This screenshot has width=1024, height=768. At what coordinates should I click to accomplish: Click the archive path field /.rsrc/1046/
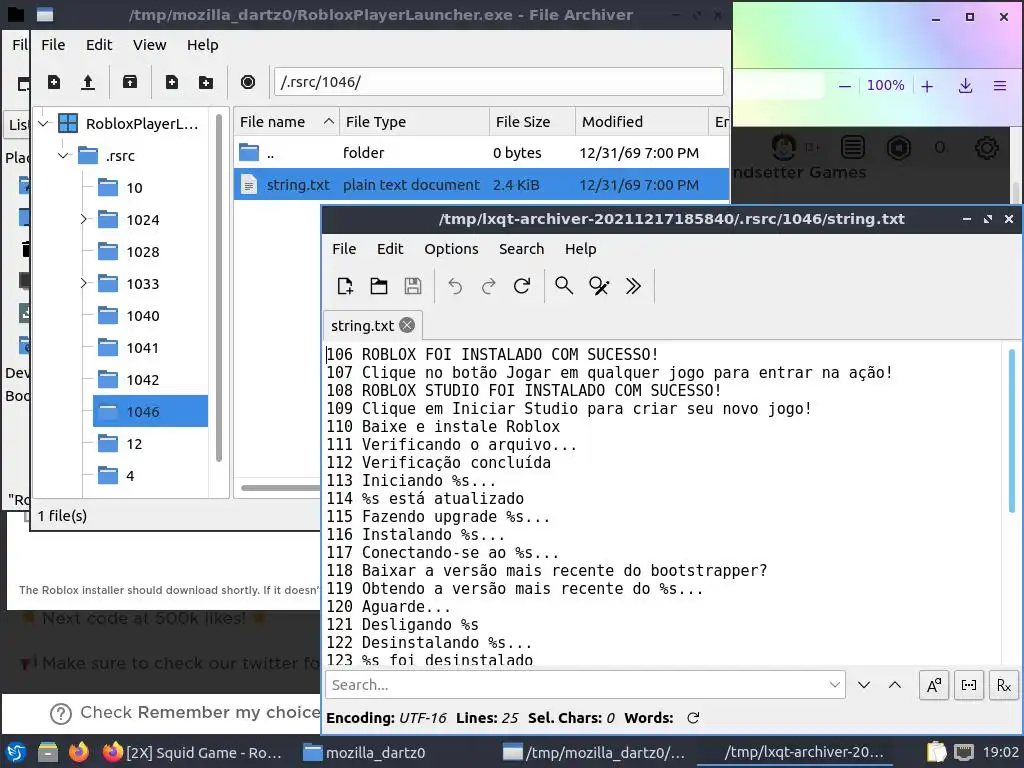tap(498, 82)
